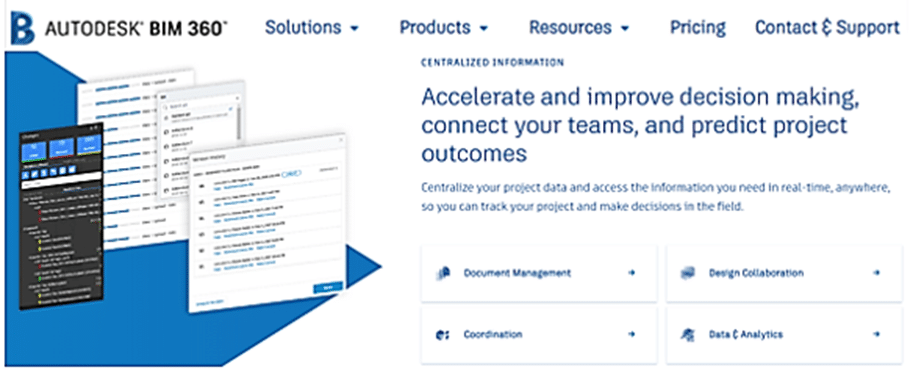Screen dimensions: 913x373
Task: Click the arrow on Design Collaboration card
Action: coord(877,272)
